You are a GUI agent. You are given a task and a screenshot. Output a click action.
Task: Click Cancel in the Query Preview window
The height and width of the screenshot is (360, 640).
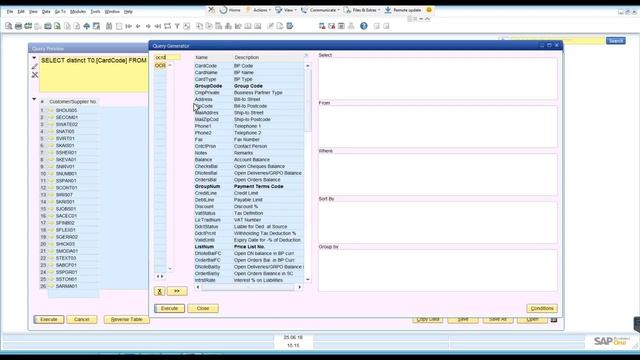coord(82,320)
